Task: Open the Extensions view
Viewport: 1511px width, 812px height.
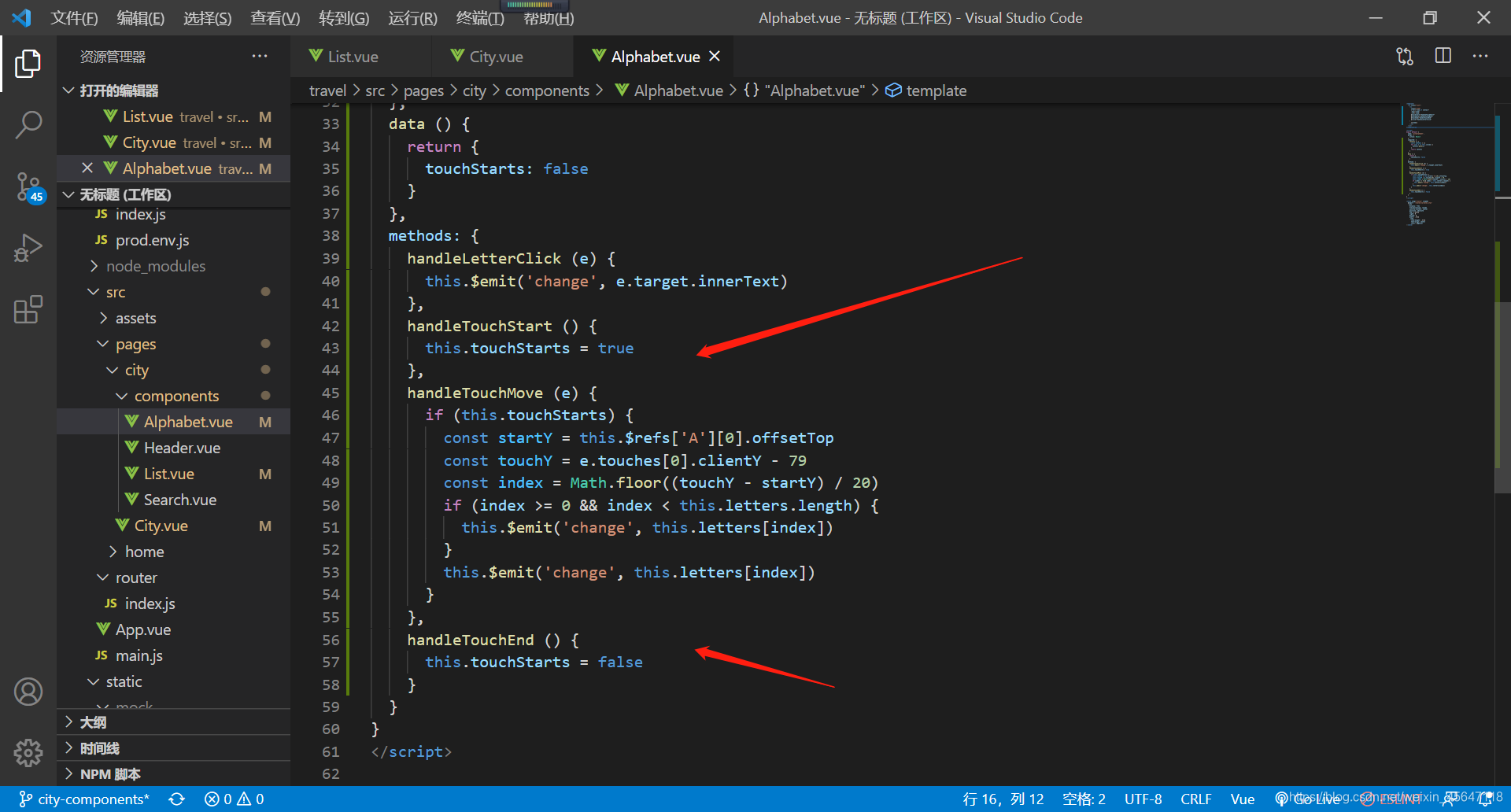Action: [28, 310]
